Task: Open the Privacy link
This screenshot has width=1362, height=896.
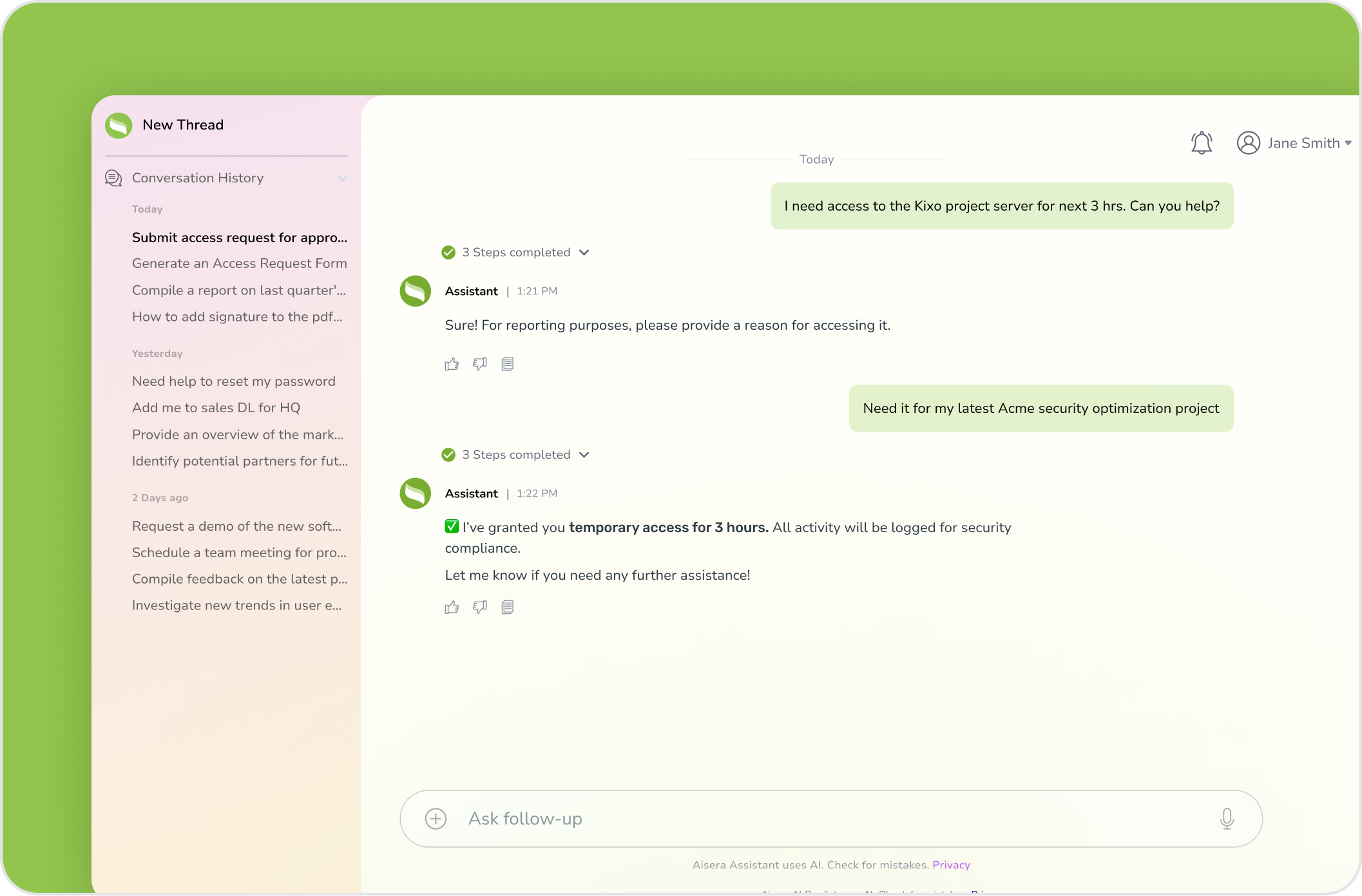Action: pos(951,865)
